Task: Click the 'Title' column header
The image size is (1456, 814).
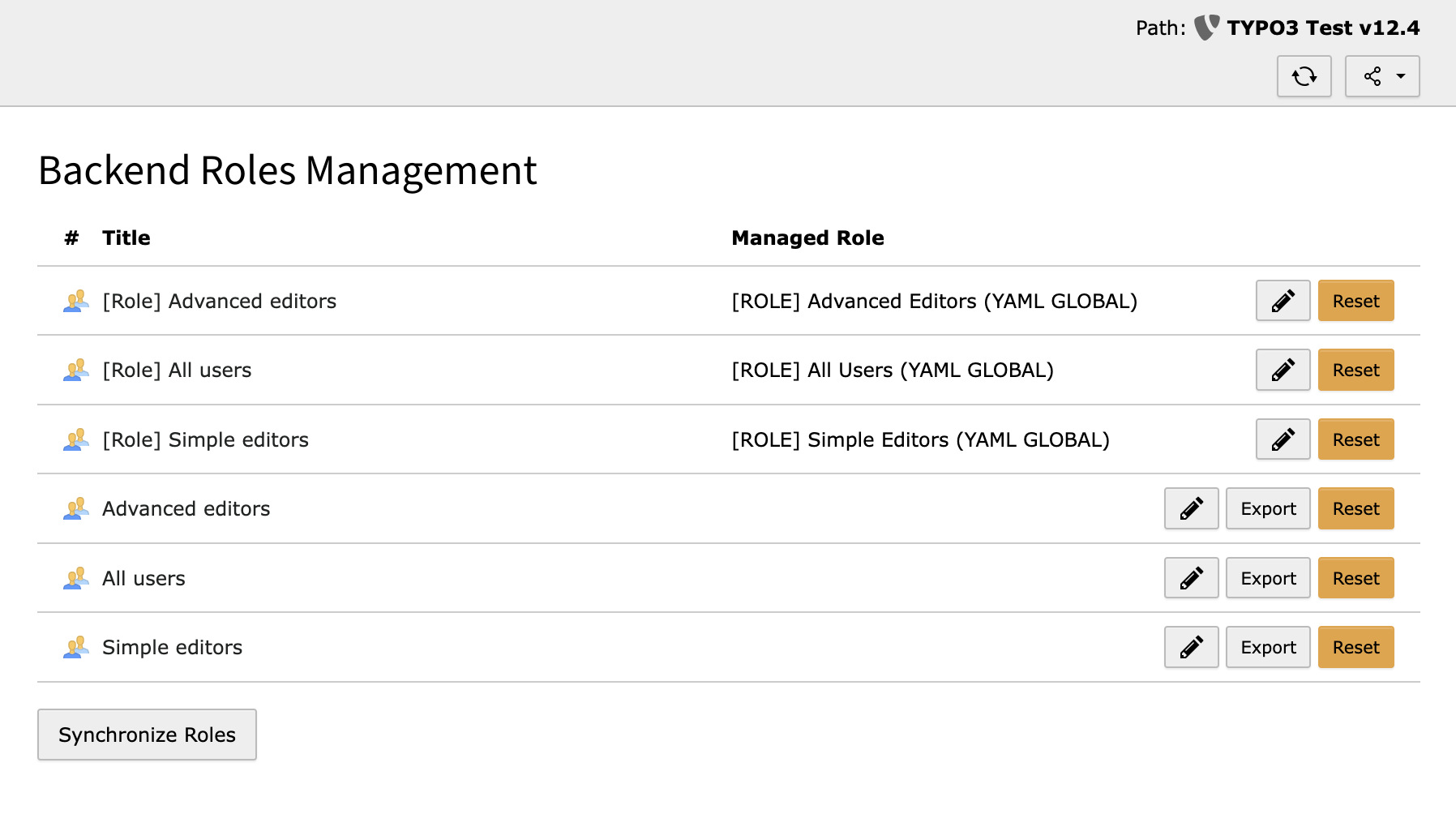Action: (126, 238)
